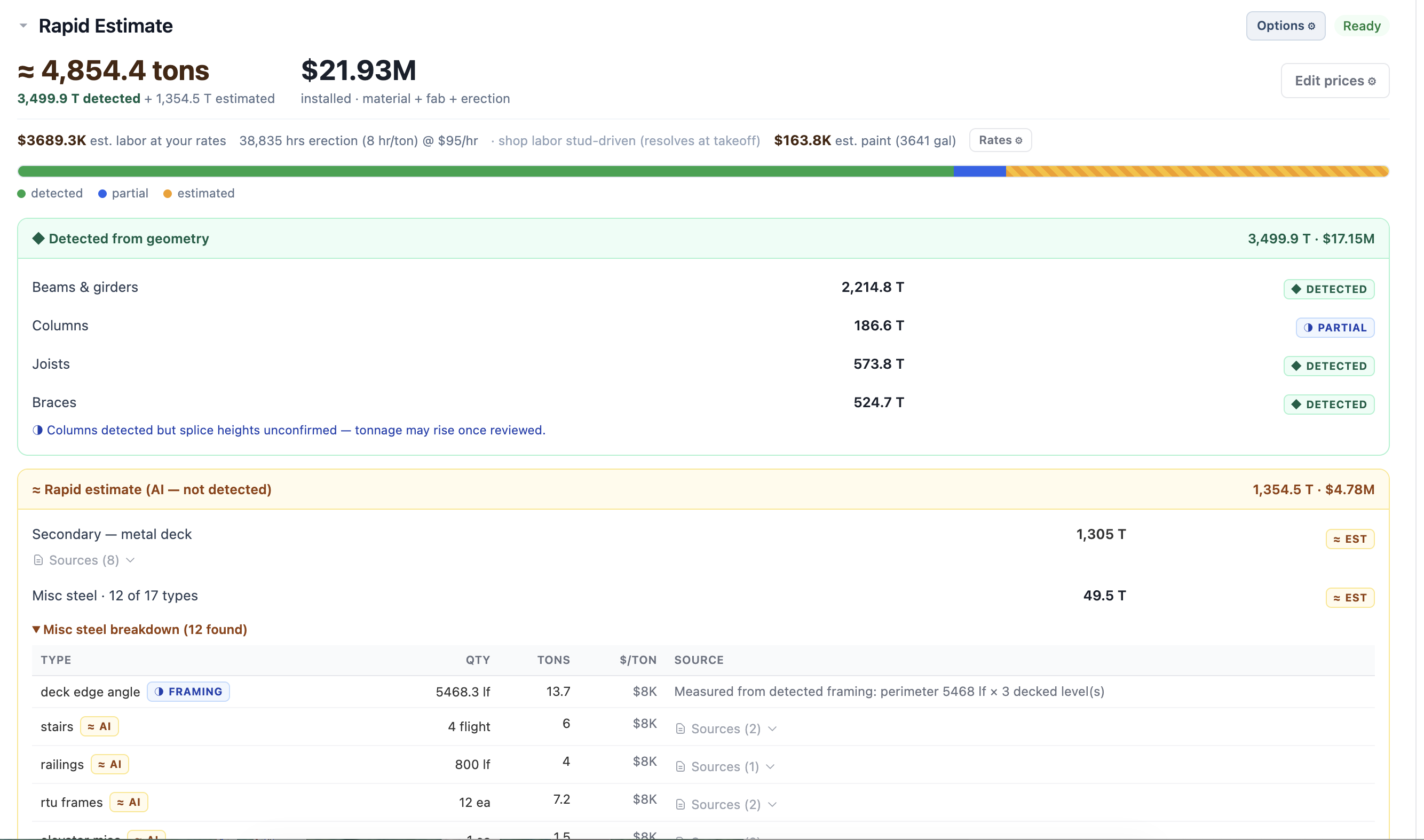Select the Joists row label
Image resolution: width=1424 pixels, height=840 pixels.
point(51,364)
